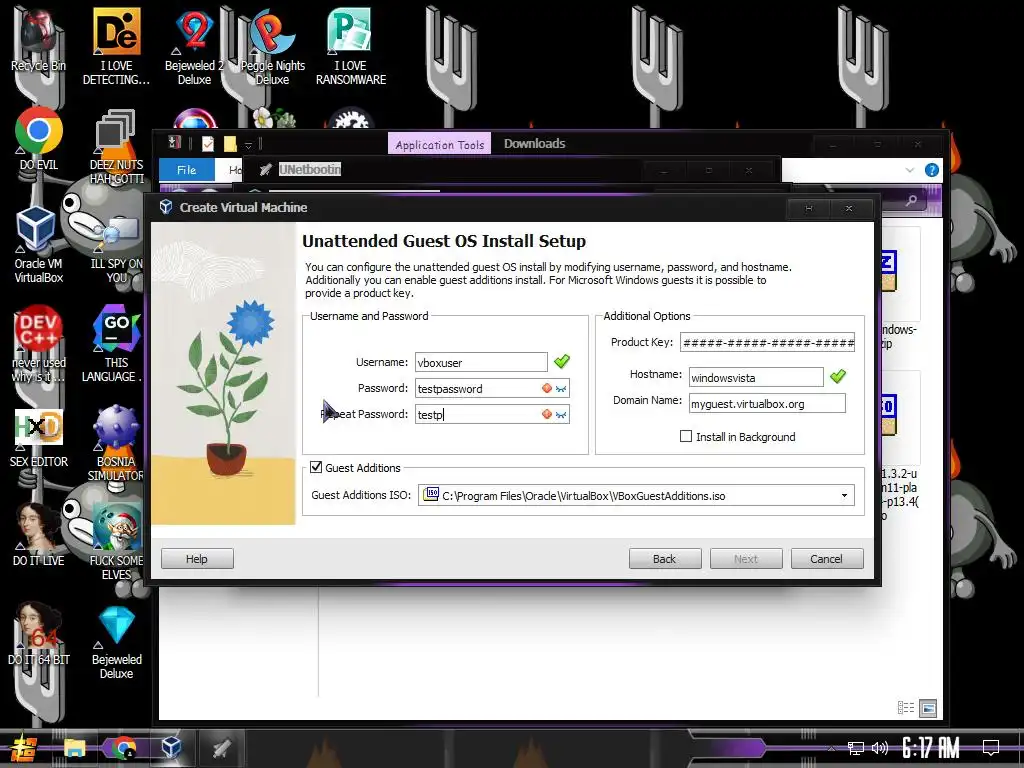Launch Peggle Nights Deluxe shortcut
Screen dimensions: 1024x768
click(x=272, y=46)
